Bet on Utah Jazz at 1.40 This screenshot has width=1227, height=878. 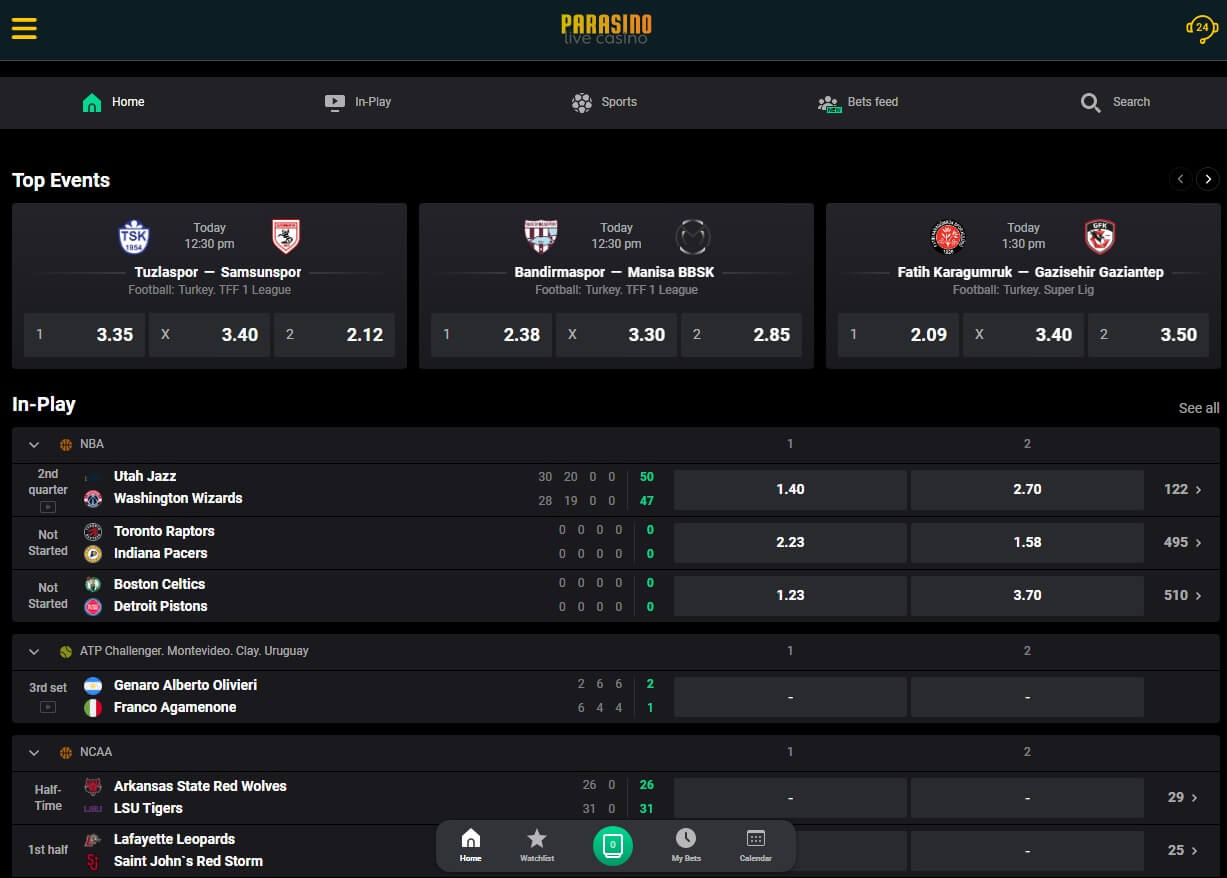[x=790, y=489]
